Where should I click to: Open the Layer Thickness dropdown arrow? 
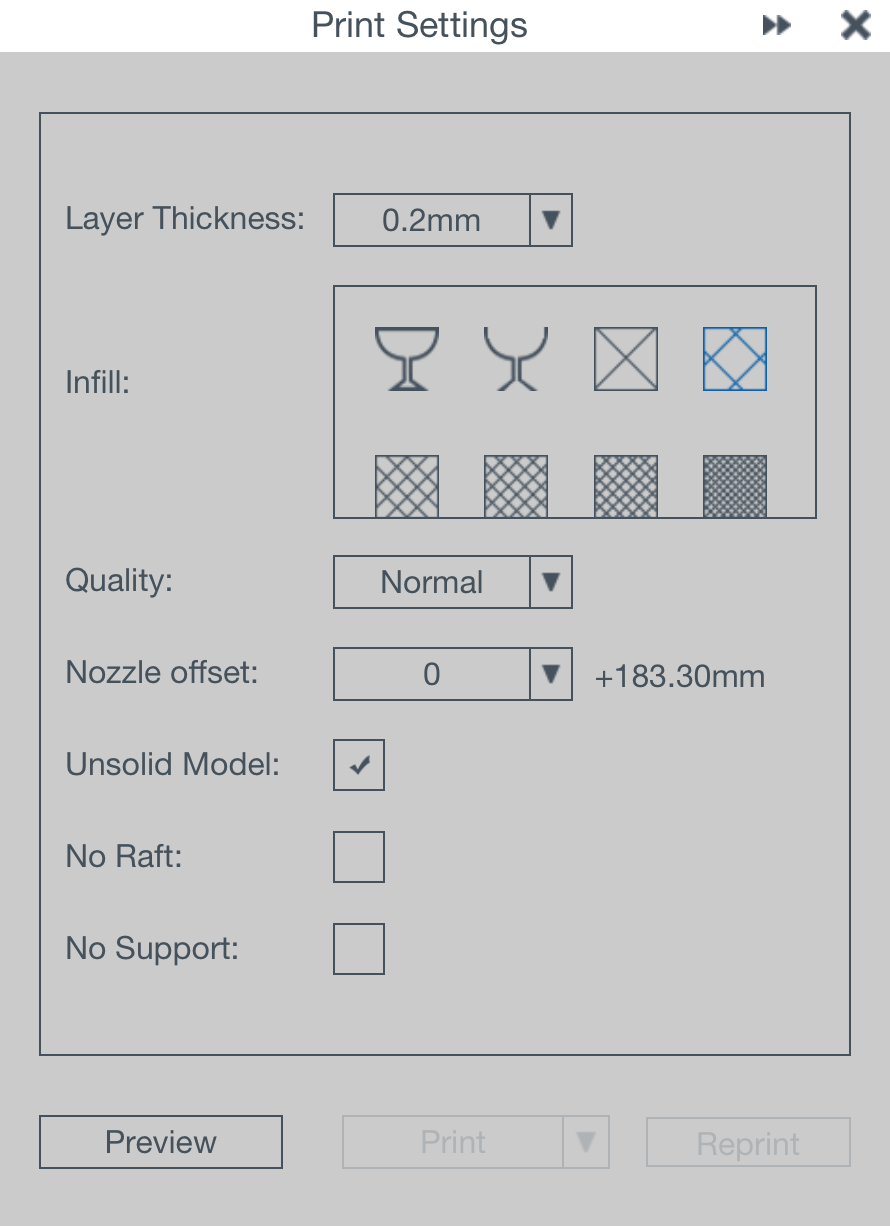pyautogui.click(x=550, y=220)
